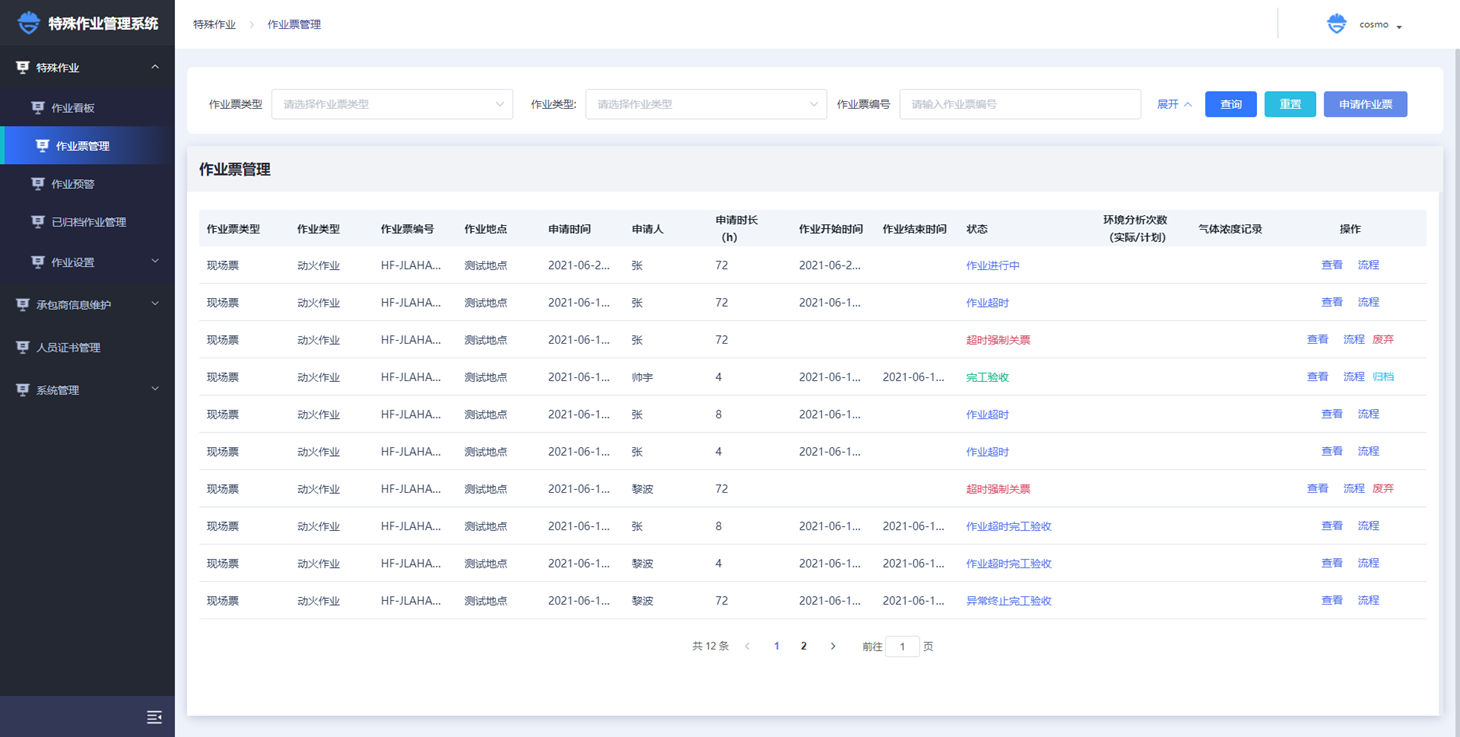Click the 人员证书管理 sidebar icon
This screenshot has height=737, width=1460.
click(x=22, y=348)
